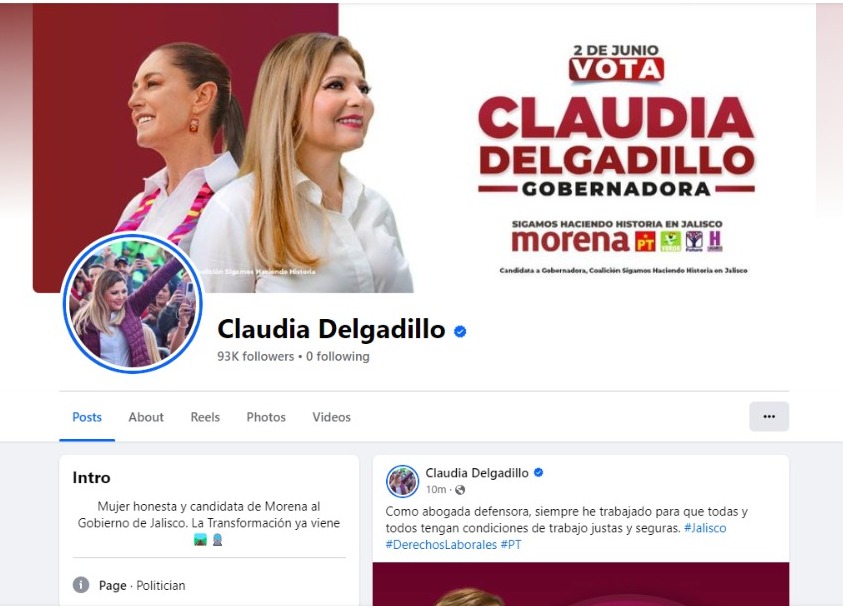Click the 0 following link

(338, 357)
